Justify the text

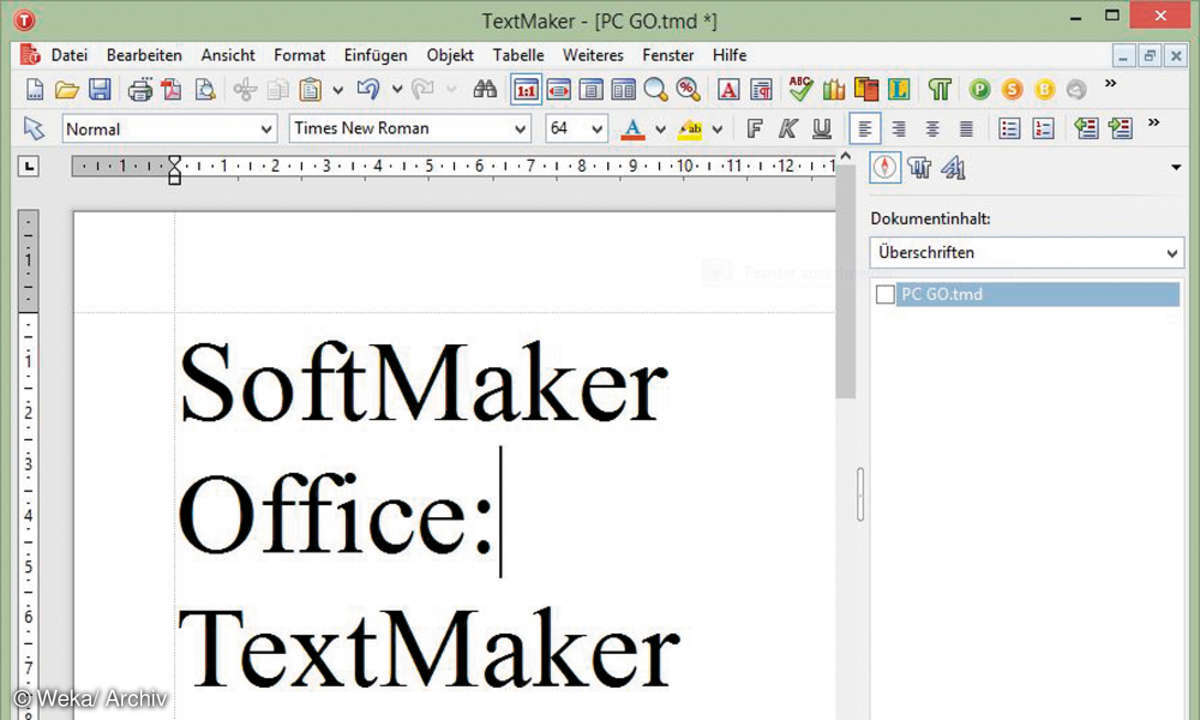(x=966, y=129)
